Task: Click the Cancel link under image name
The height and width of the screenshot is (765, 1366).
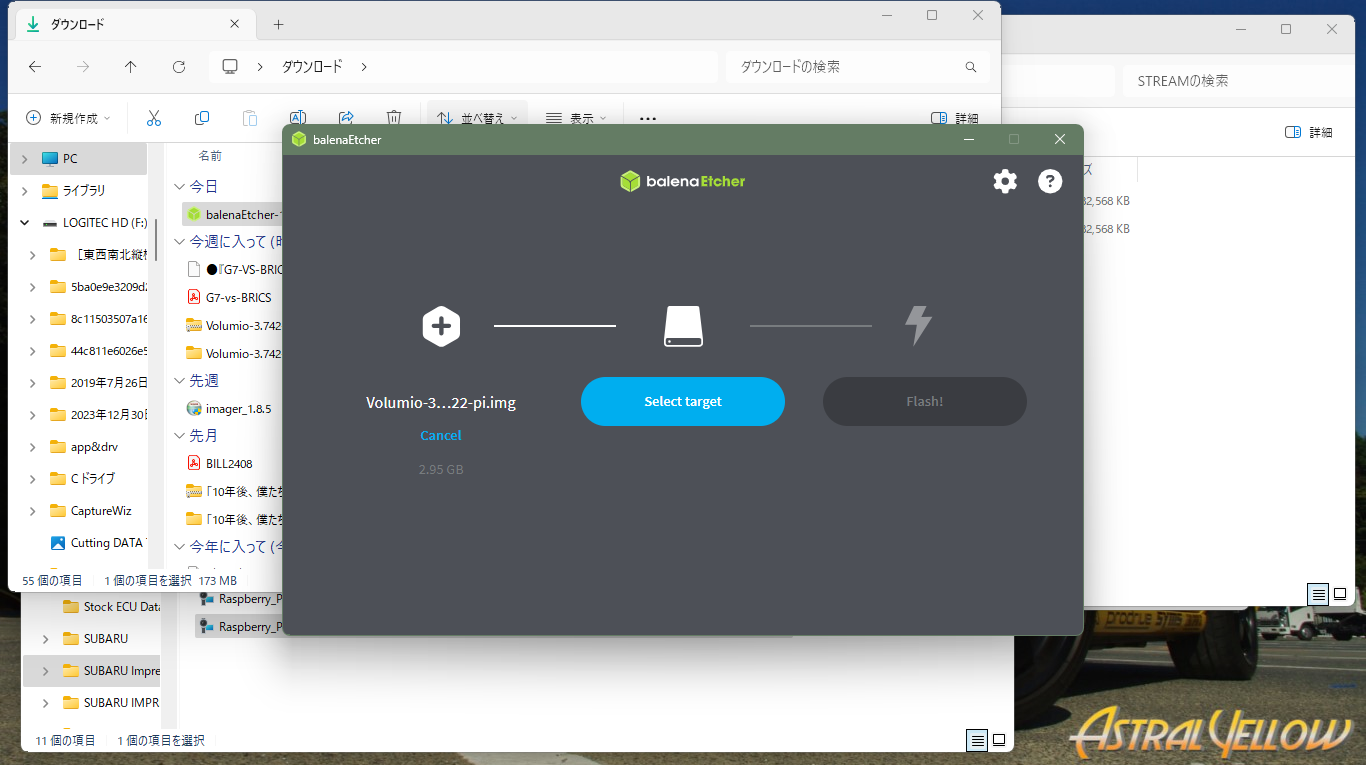Action: click(441, 435)
